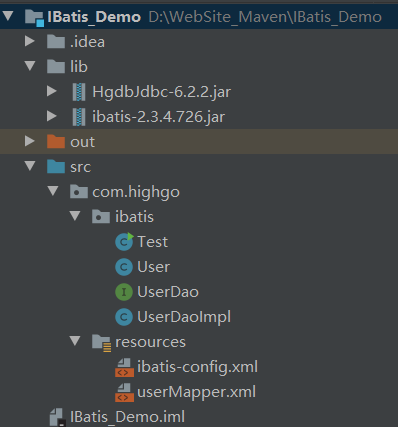Click the green UserDao interface icon
398x427 pixels.
coord(124,292)
